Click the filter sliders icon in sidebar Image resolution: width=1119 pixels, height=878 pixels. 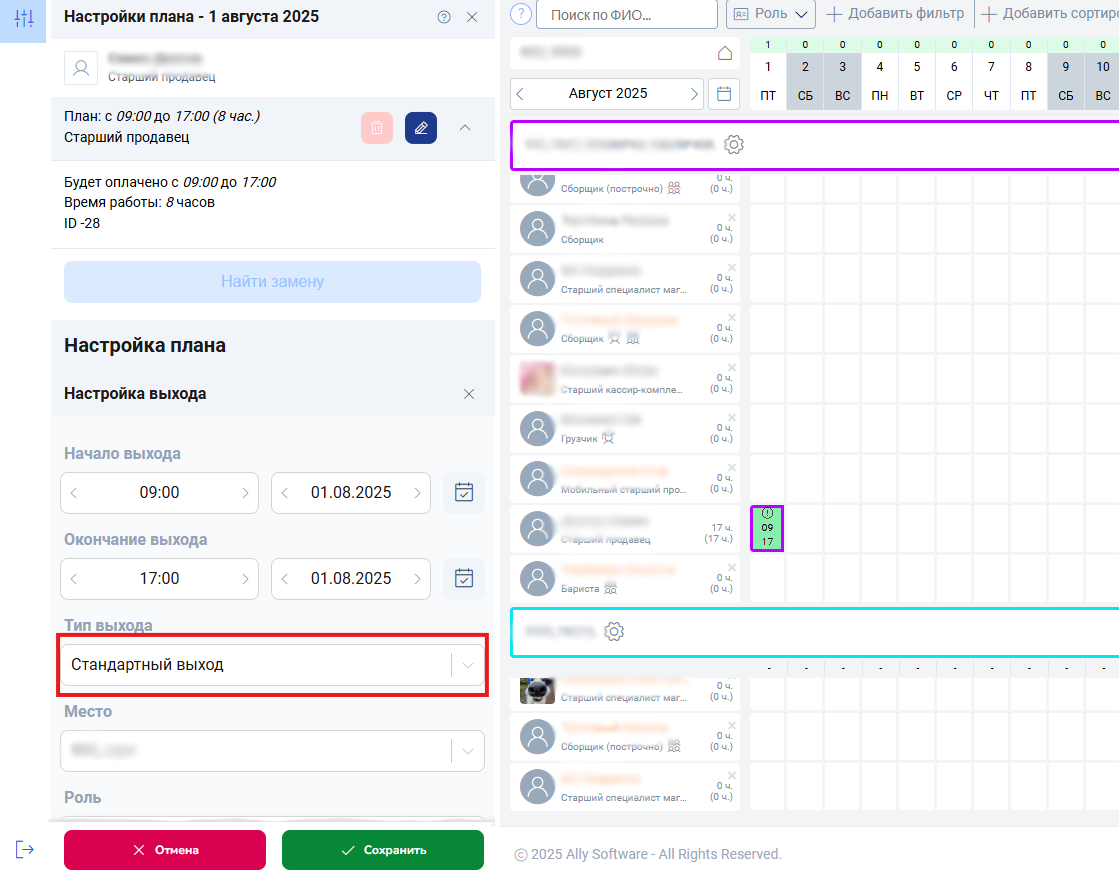[x=24, y=19]
